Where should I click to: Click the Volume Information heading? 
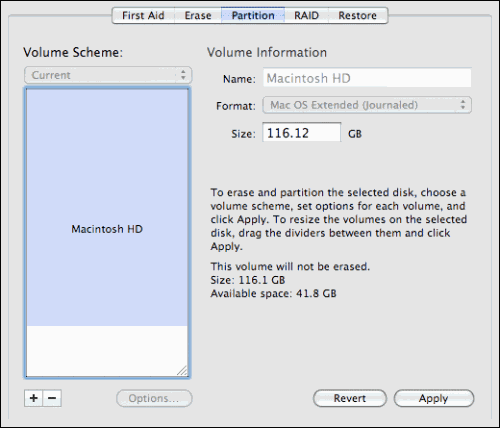[x=267, y=53]
